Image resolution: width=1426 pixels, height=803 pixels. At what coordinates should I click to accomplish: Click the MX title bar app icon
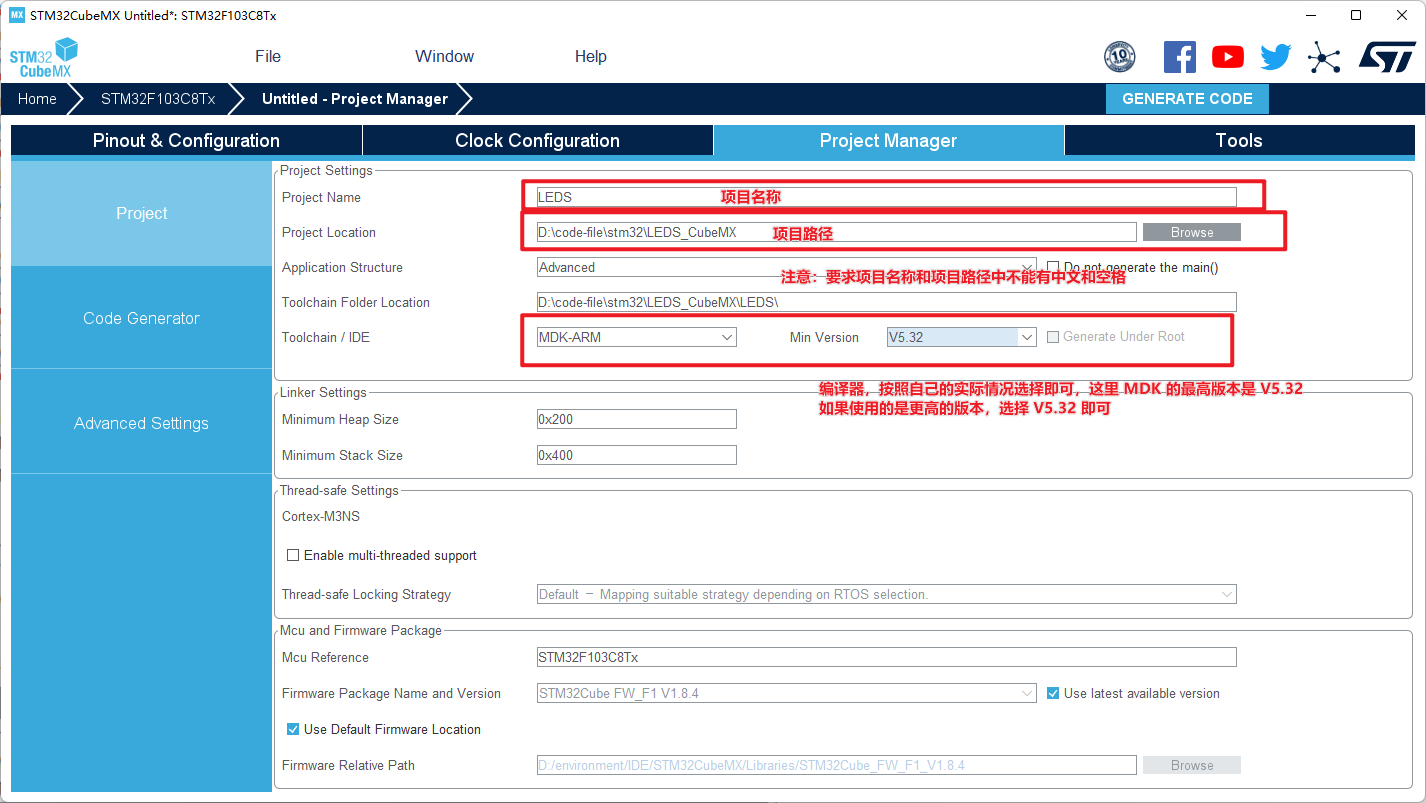(x=16, y=15)
